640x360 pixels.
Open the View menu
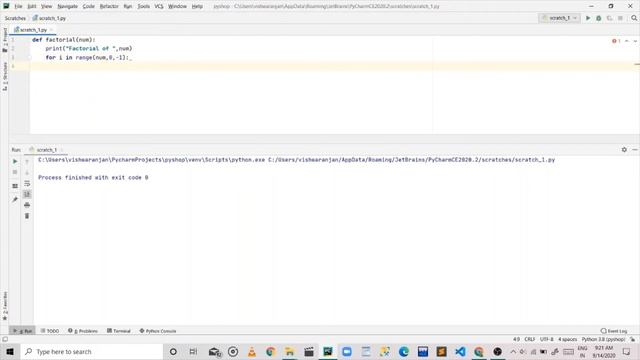point(47,6)
